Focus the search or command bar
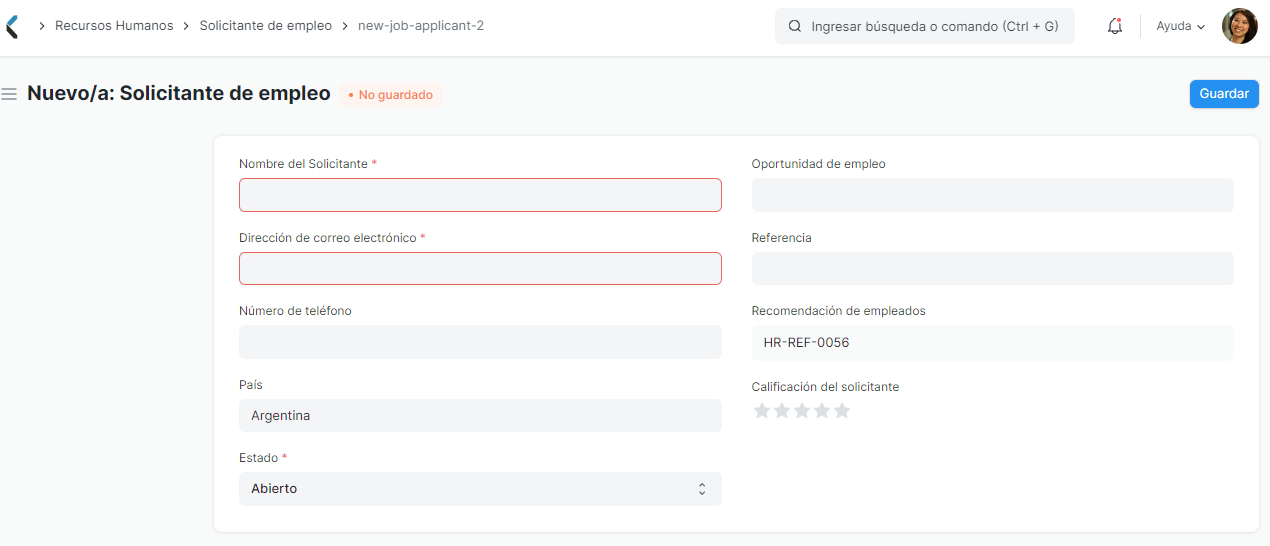This screenshot has height=546, width=1270. pyautogui.click(x=925, y=27)
